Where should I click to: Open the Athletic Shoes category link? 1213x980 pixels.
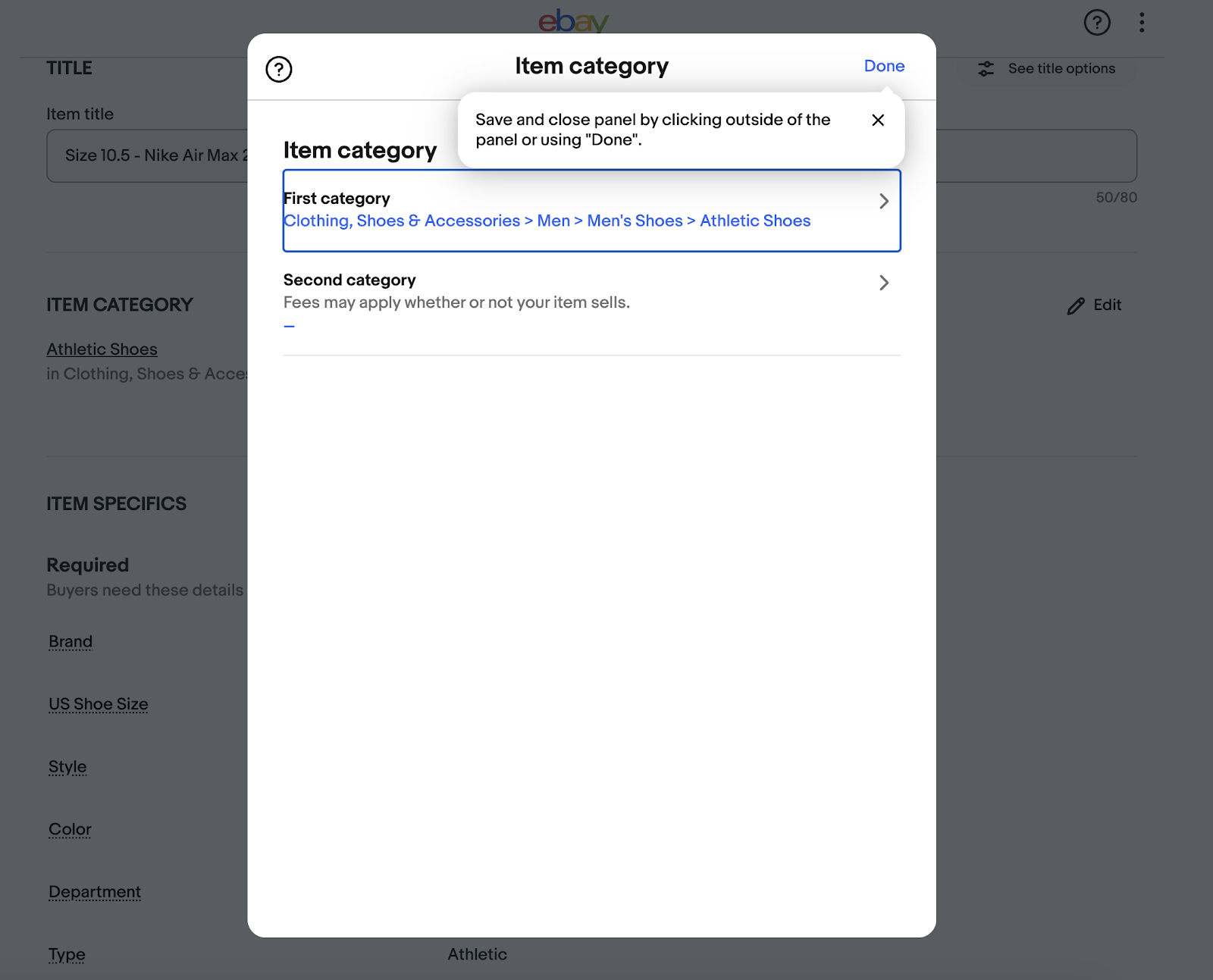(x=102, y=349)
